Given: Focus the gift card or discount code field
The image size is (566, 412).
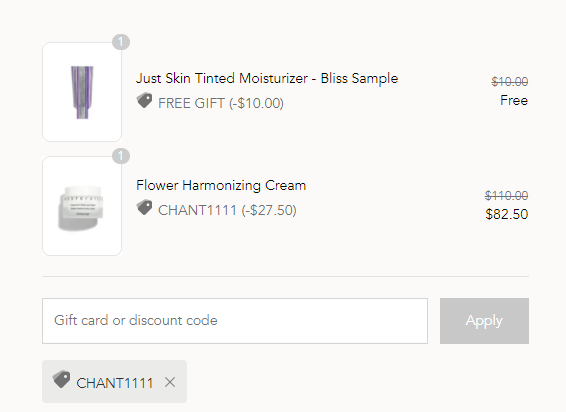Looking at the screenshot, I should [235, 321].
